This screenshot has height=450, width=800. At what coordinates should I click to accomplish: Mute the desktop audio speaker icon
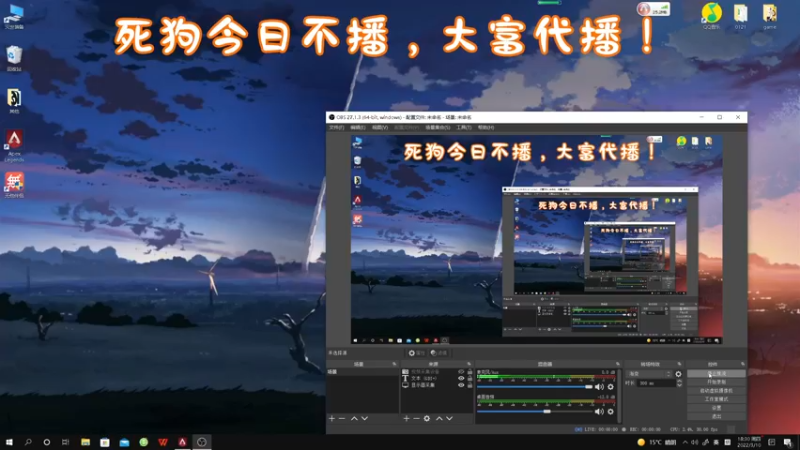[x=599, y=411]
